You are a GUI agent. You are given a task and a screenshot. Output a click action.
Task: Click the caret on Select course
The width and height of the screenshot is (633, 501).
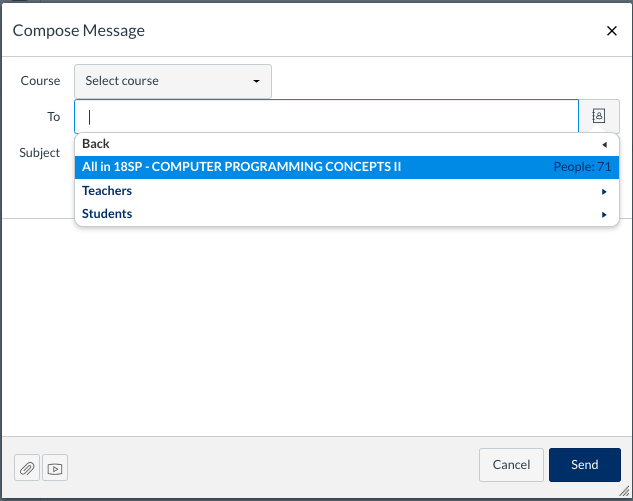click(256, 81)
